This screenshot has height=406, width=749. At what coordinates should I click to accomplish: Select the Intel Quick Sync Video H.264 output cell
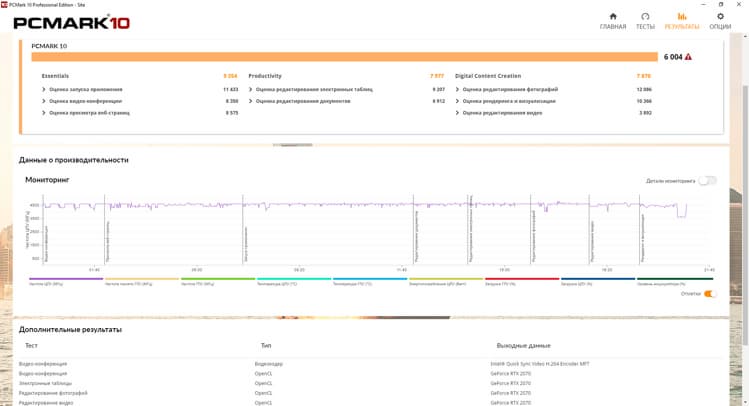click(540, 364)
